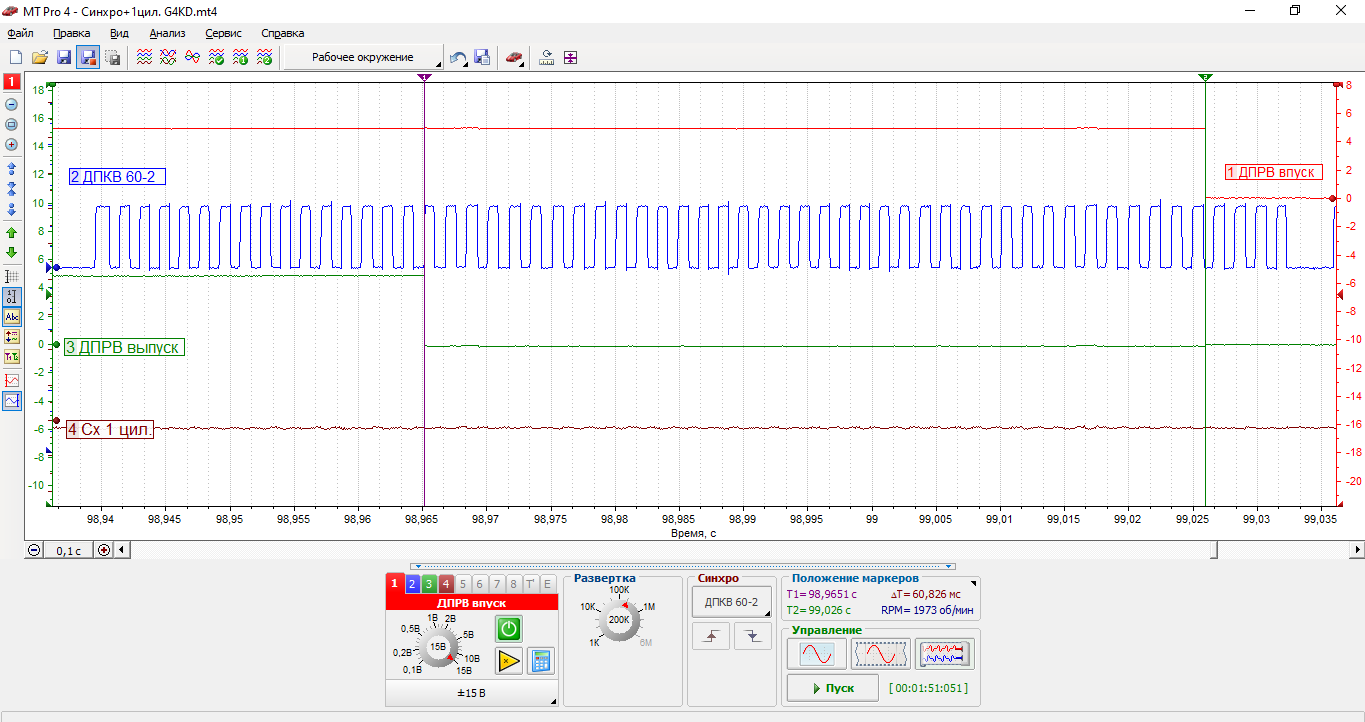Viewport: 1365px width, 722px height.
Task: Toggle the green channel power button
Action: point(509,629)
